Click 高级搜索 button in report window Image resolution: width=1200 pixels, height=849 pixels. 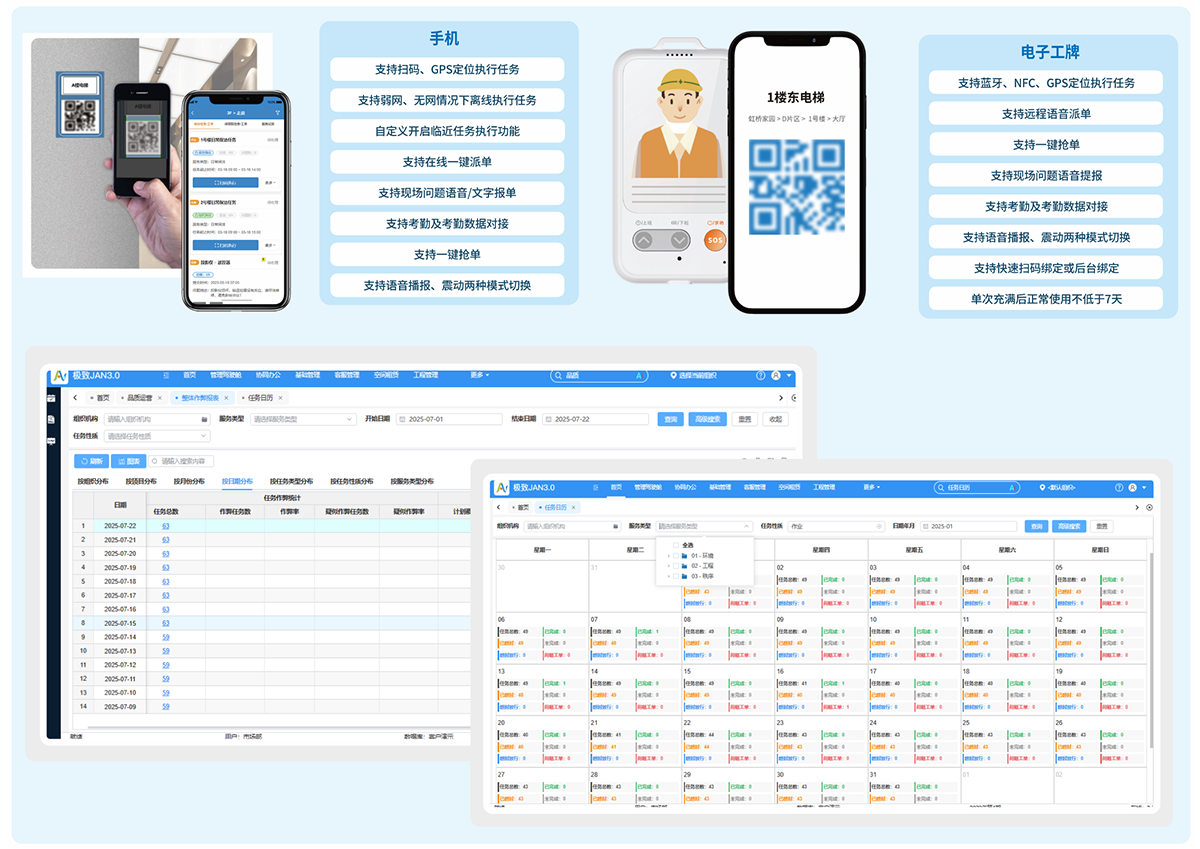(x=708, y=419)
